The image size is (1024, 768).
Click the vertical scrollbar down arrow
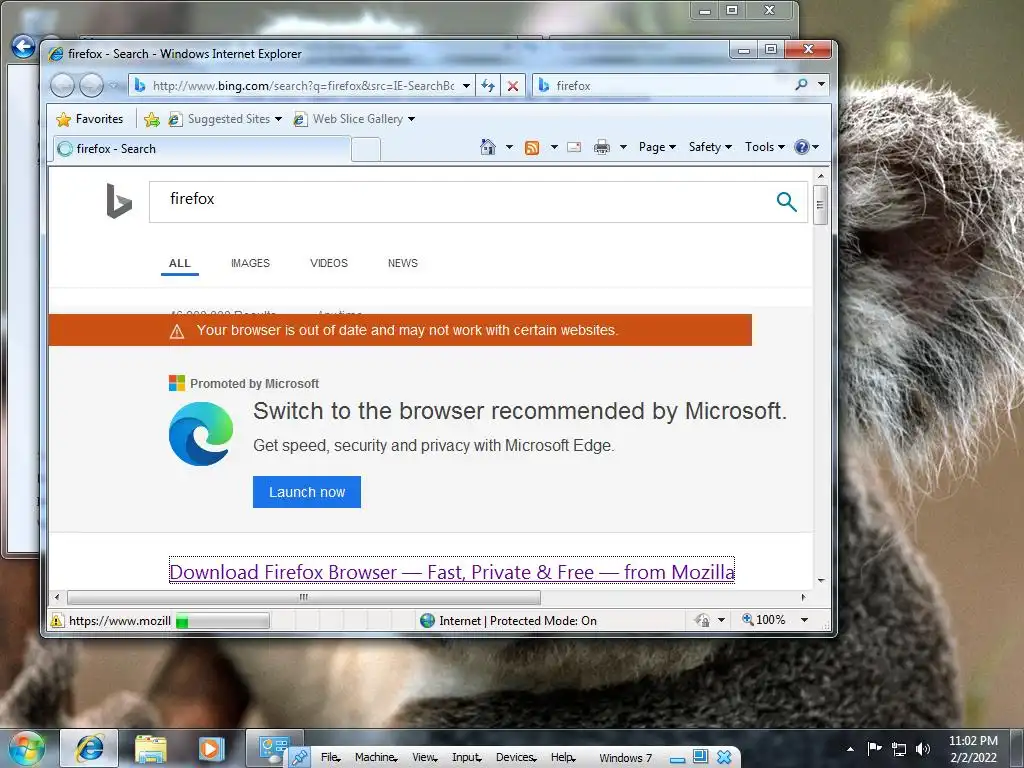pyautogui.click(x=821, y=580)
